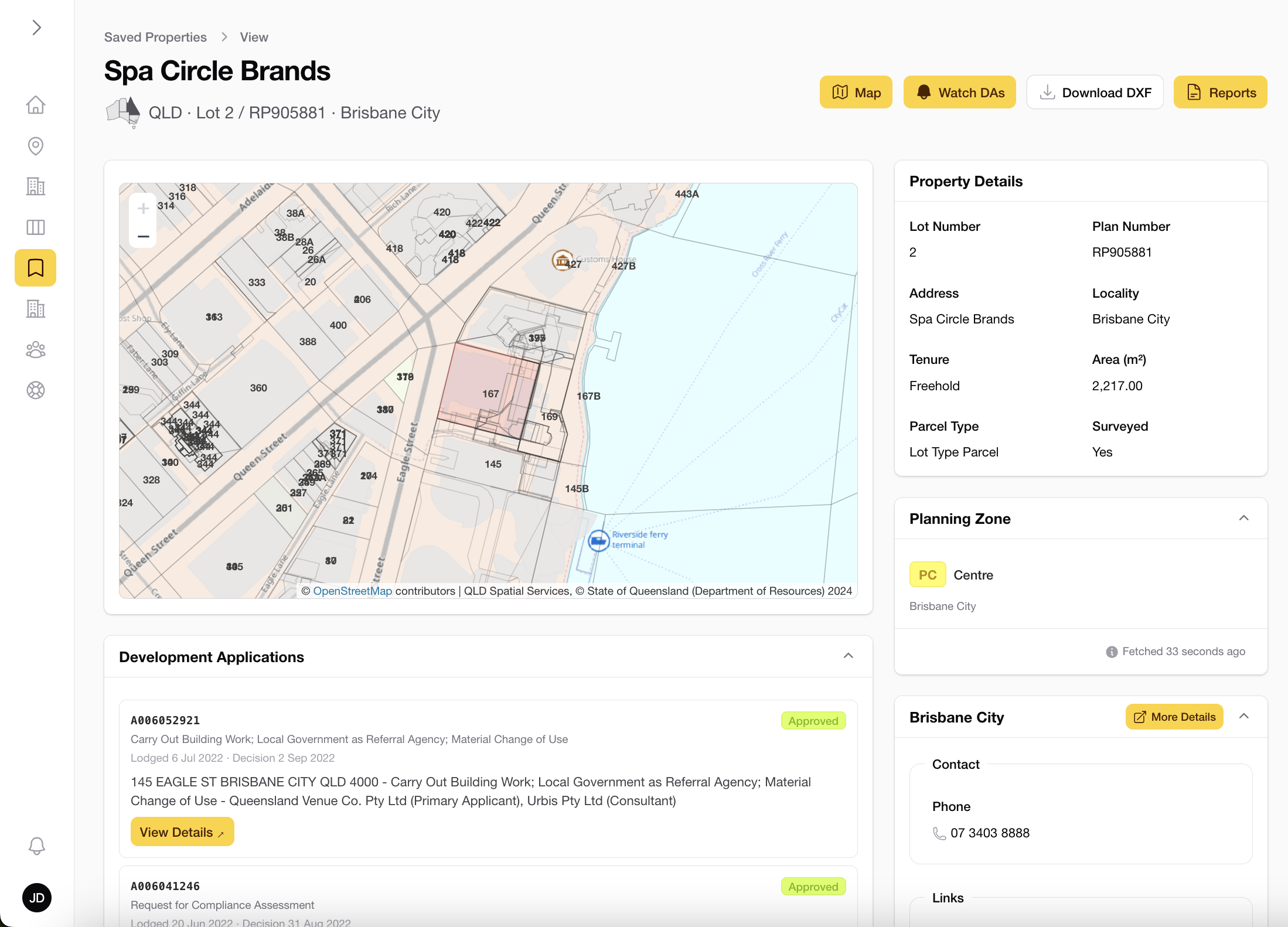Viewport: 1288px width, 927px height.
Task: Open the OpenStreetMap attribution link
Action: point(352,591)
